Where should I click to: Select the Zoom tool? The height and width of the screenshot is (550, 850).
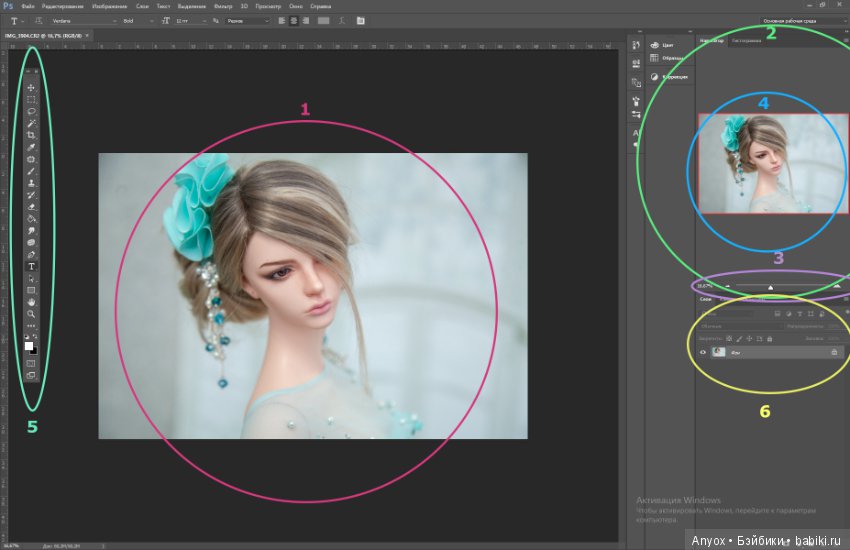tap(31, 314)
